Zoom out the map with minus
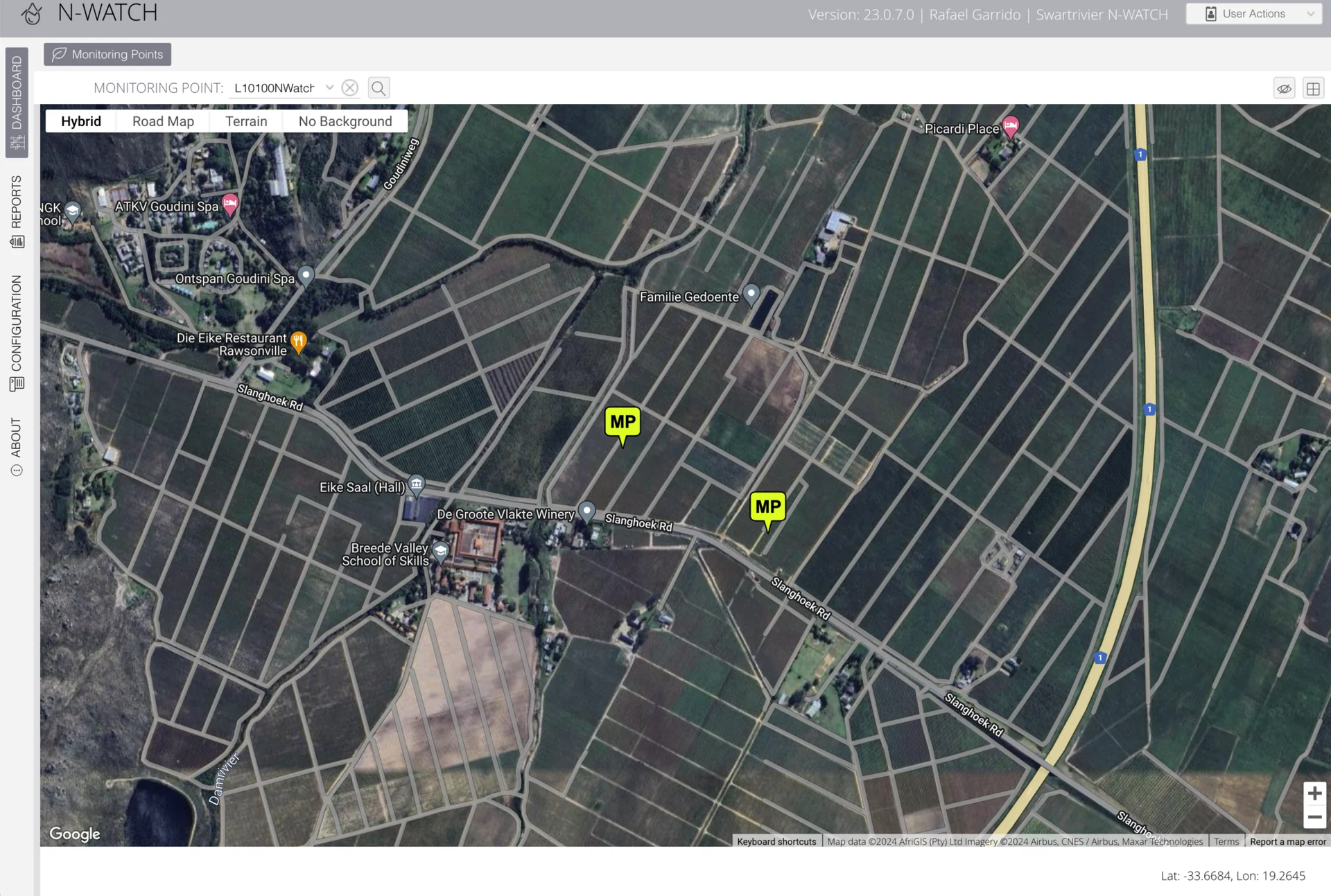This screenshot has width=1331, height=896. click(x=1314, y=818)
